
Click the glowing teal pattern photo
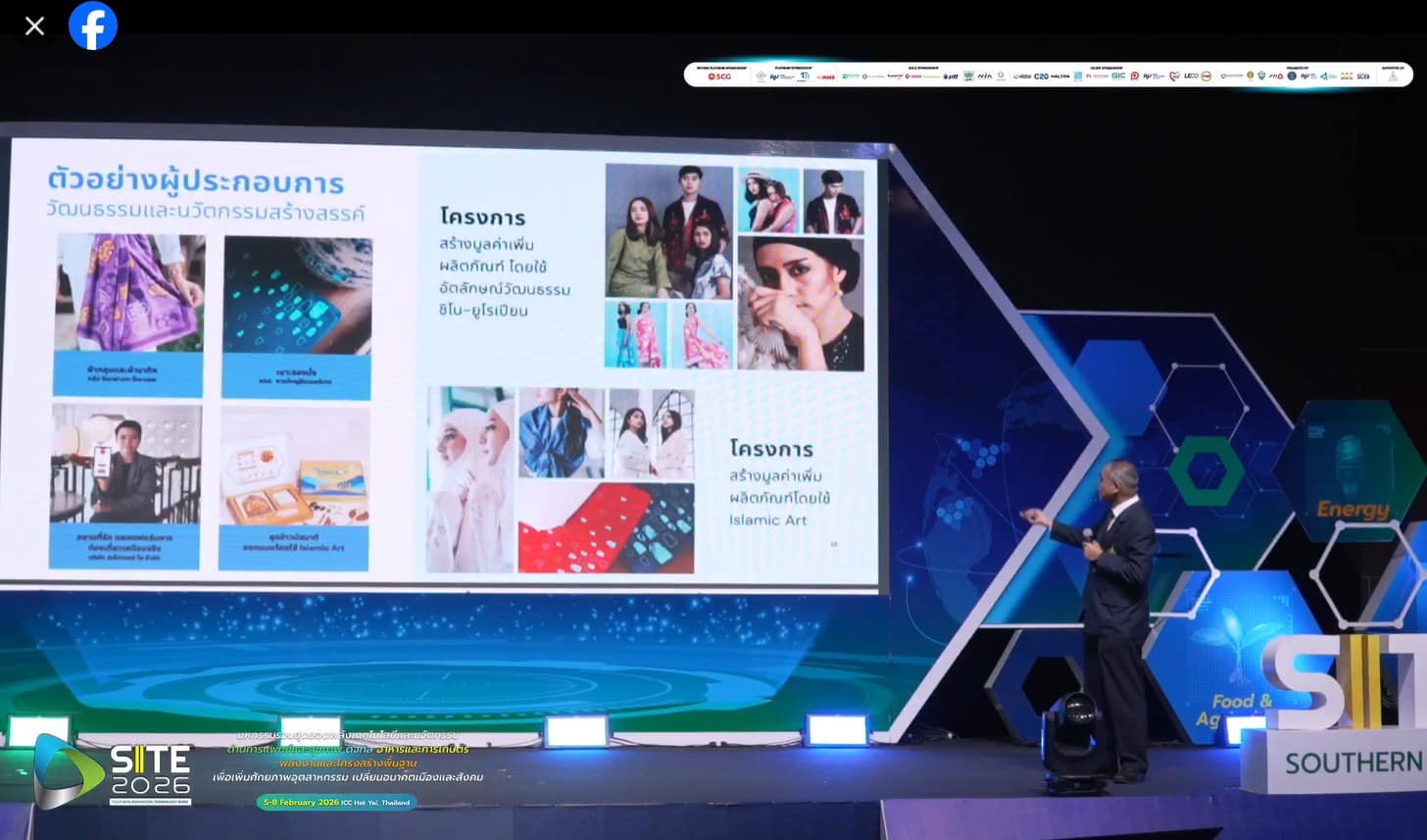pyautogui.click(x=297, y=295)
